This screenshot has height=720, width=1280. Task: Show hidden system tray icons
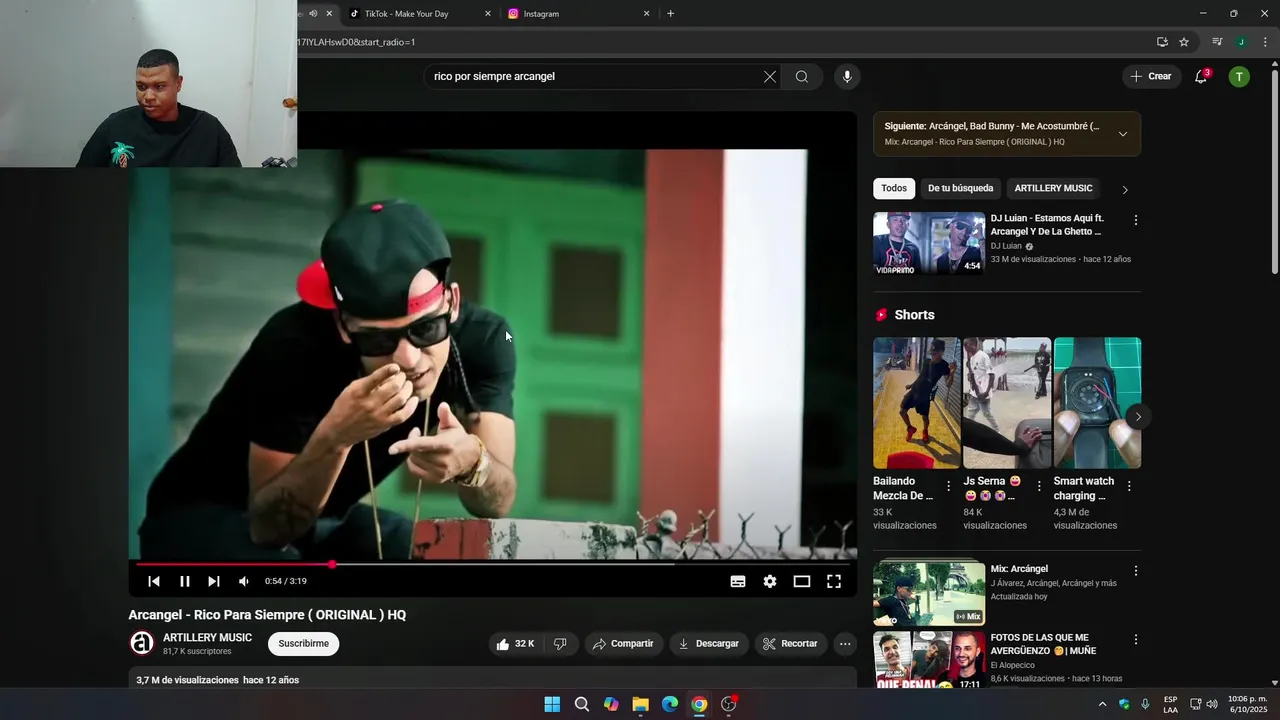point(1103,704)
